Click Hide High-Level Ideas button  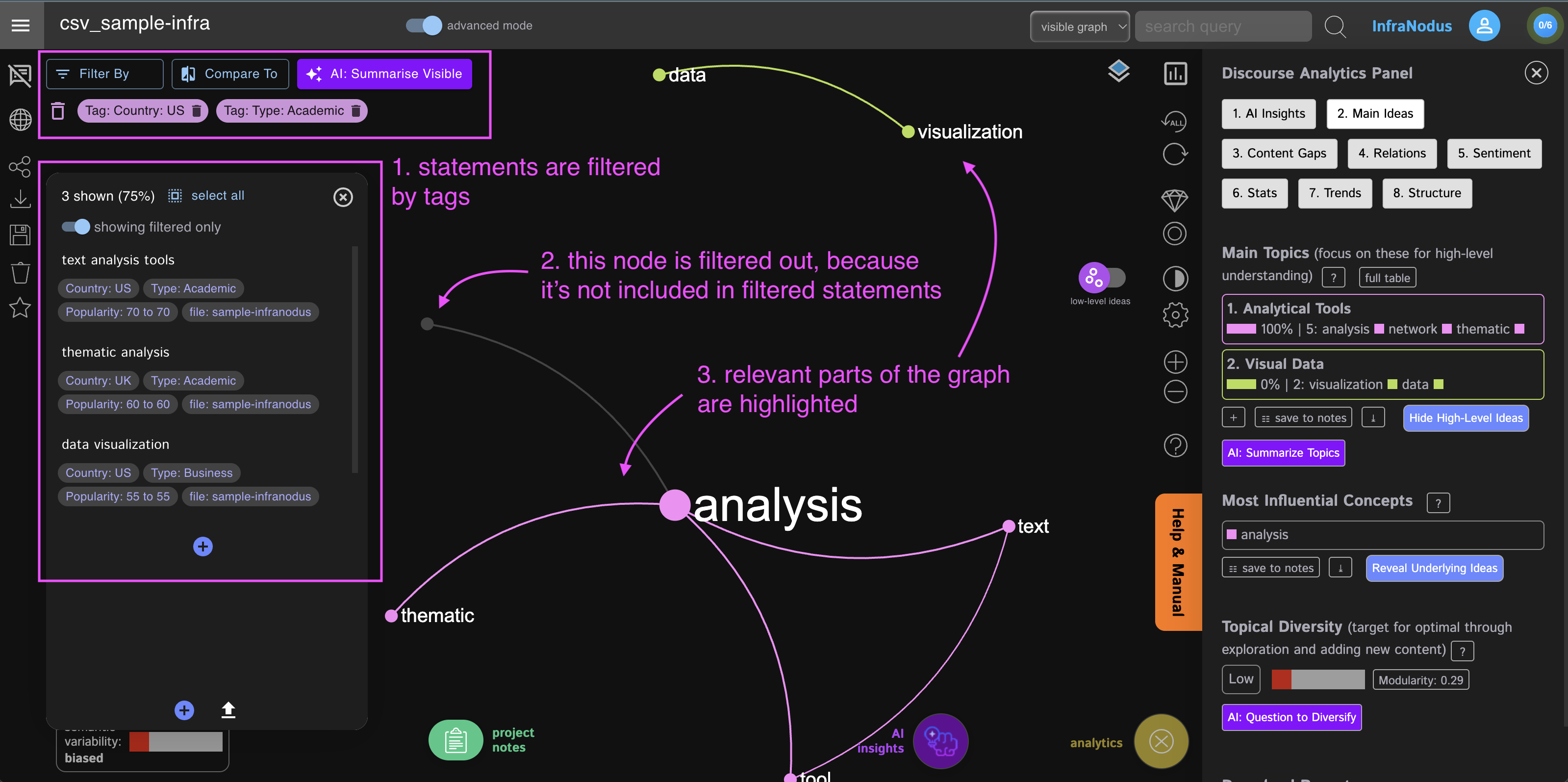click(x=1466, y=418)
